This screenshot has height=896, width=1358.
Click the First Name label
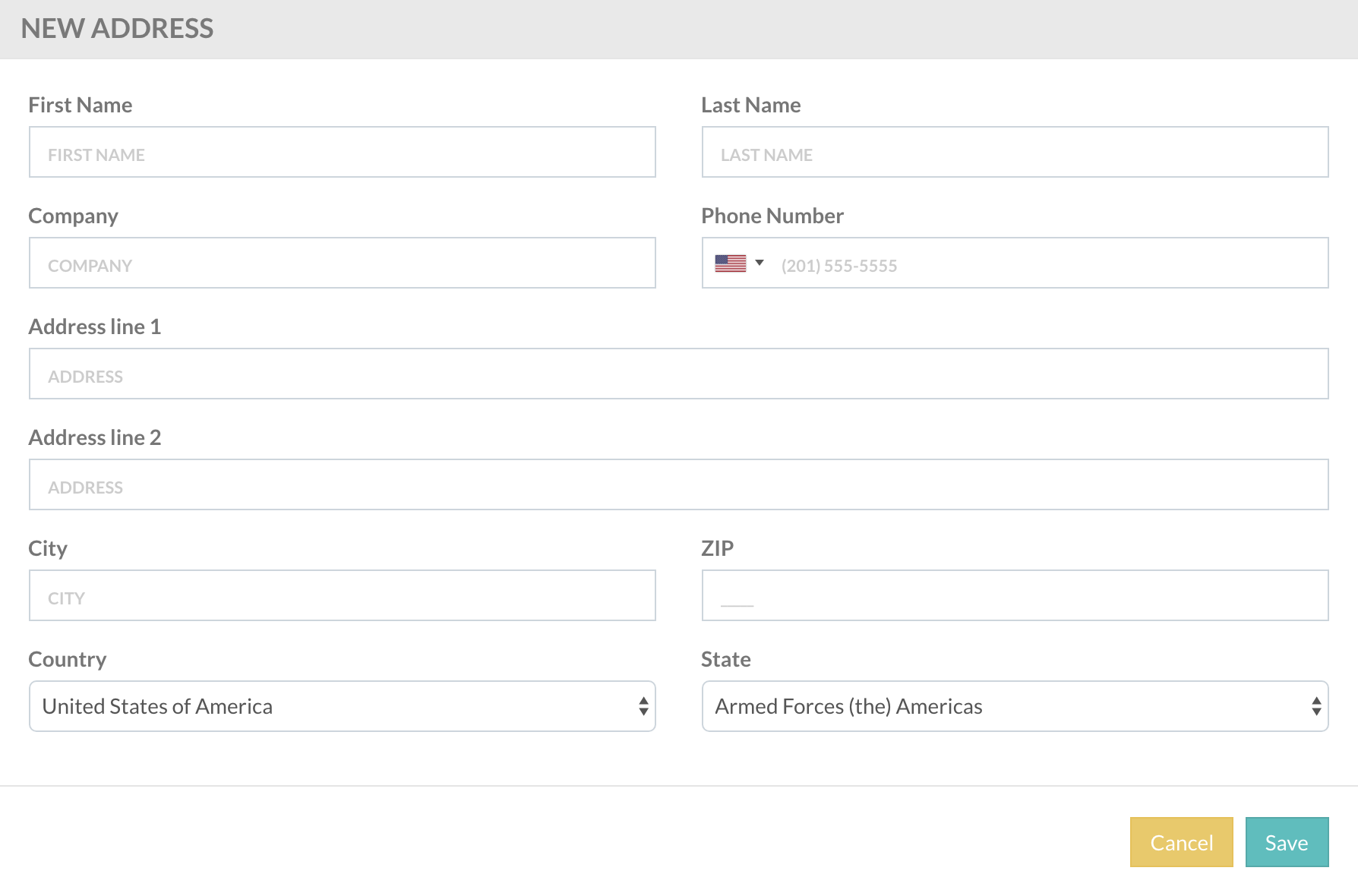click(81, 105)
